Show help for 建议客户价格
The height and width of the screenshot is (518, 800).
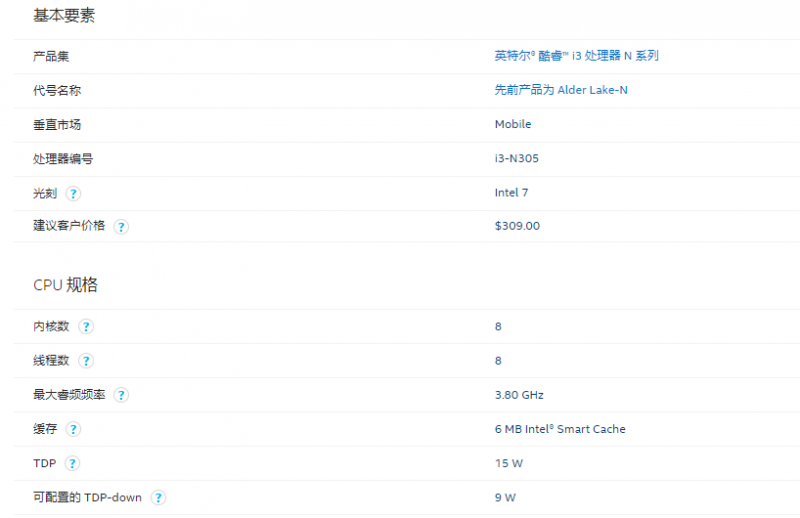click(121, 227)
